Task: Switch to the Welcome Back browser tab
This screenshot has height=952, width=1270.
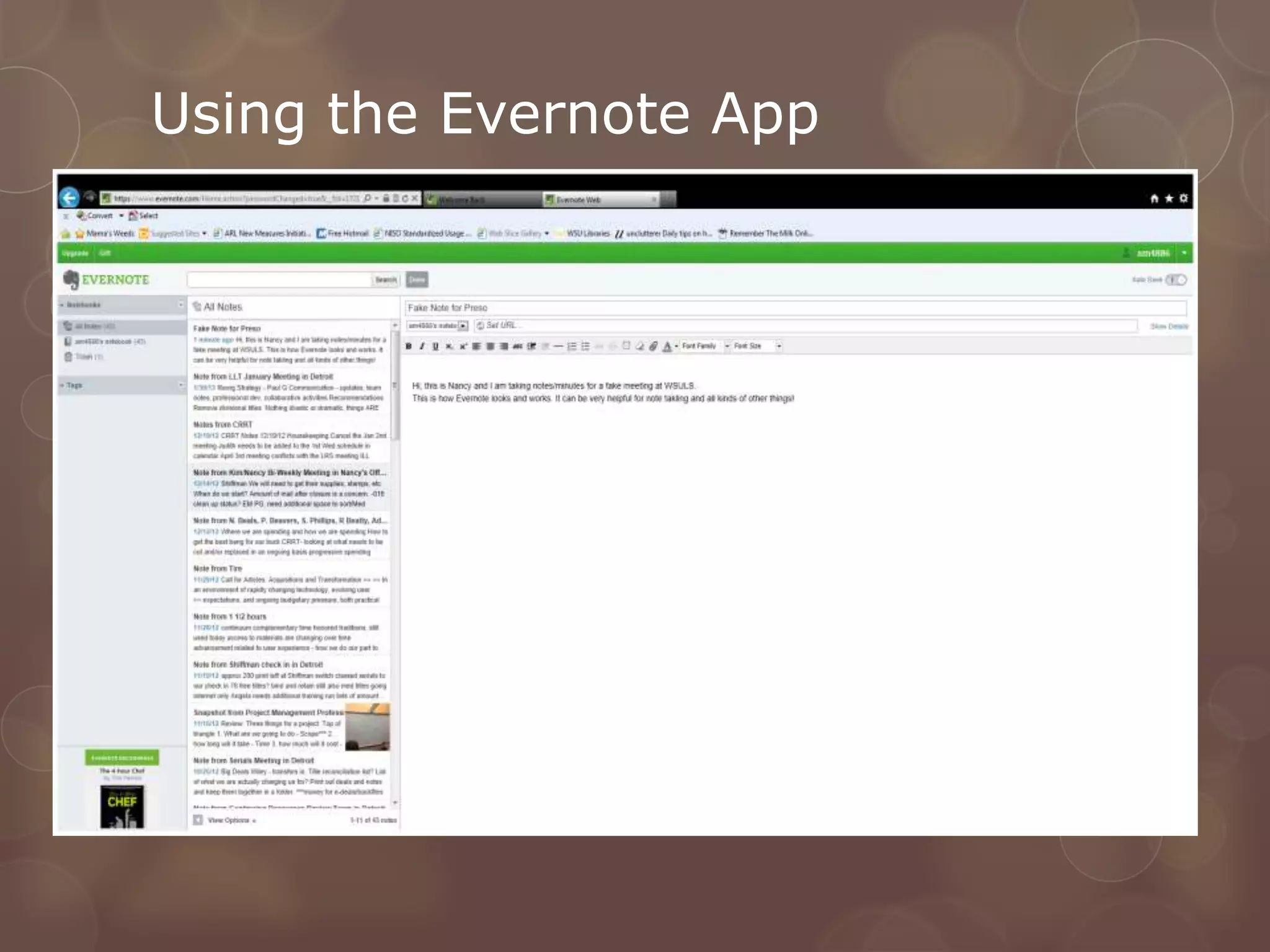Action: point(482,199)
